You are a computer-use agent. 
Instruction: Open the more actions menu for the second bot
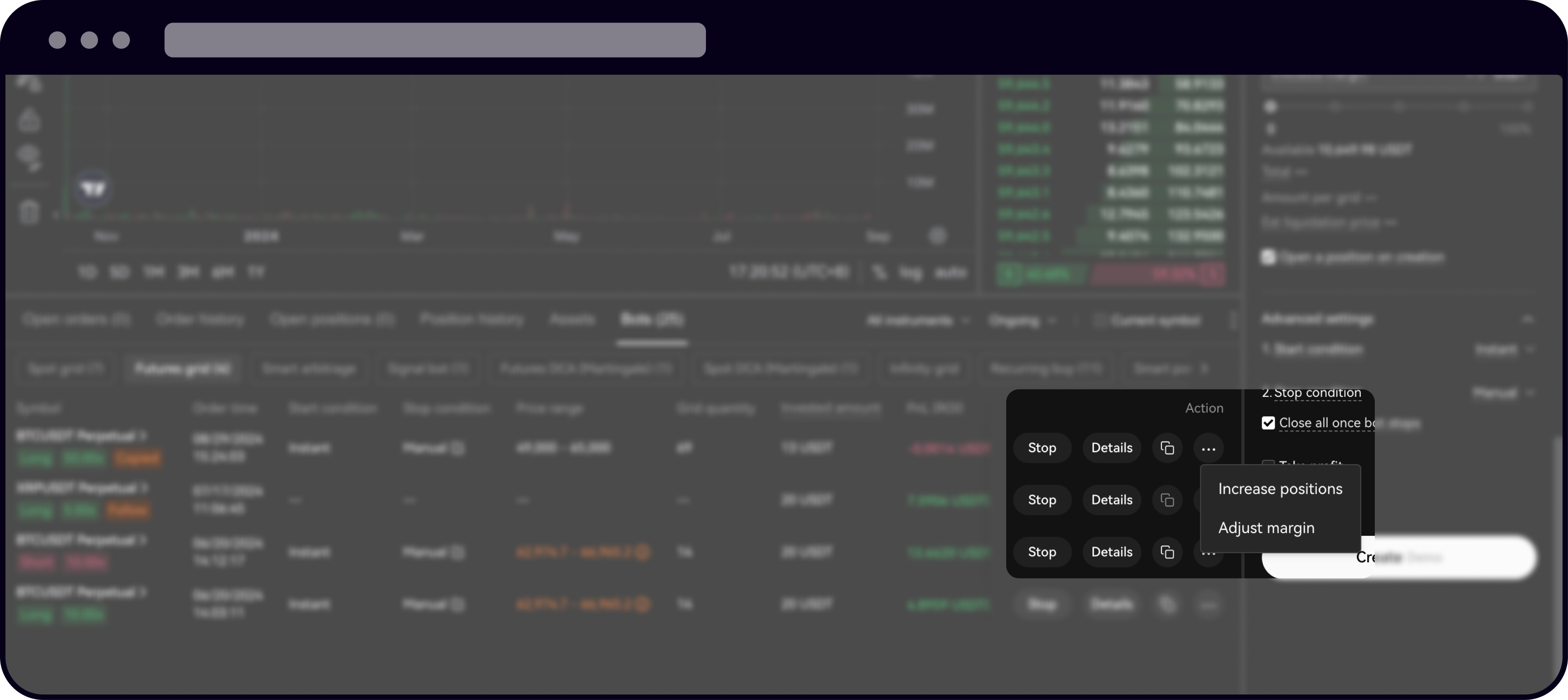pyautogui.click(x=1209, y=500)
